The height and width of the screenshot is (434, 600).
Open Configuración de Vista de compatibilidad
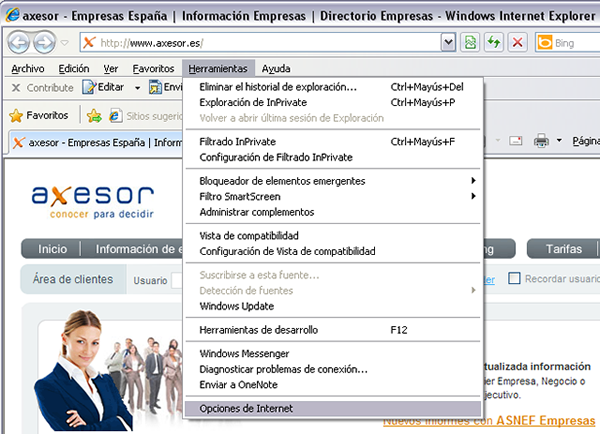coord(333,251)
